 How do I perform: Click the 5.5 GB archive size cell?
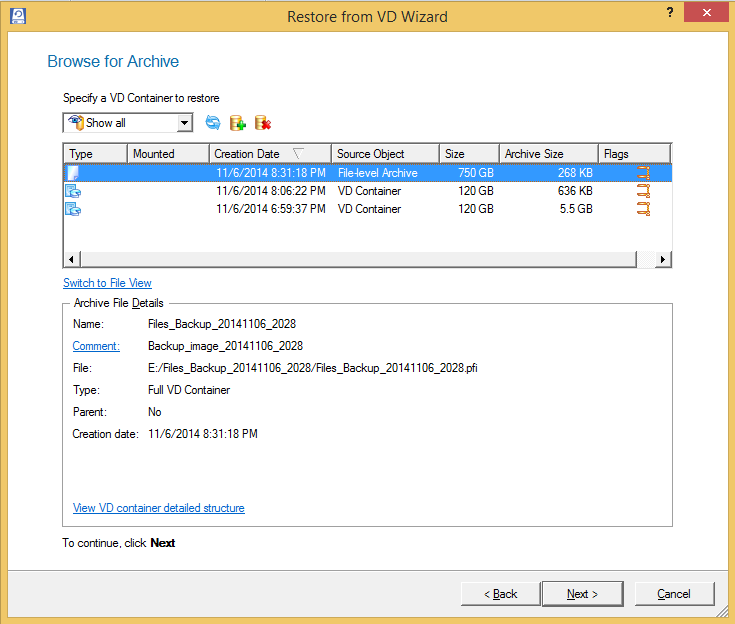point(576,209)
